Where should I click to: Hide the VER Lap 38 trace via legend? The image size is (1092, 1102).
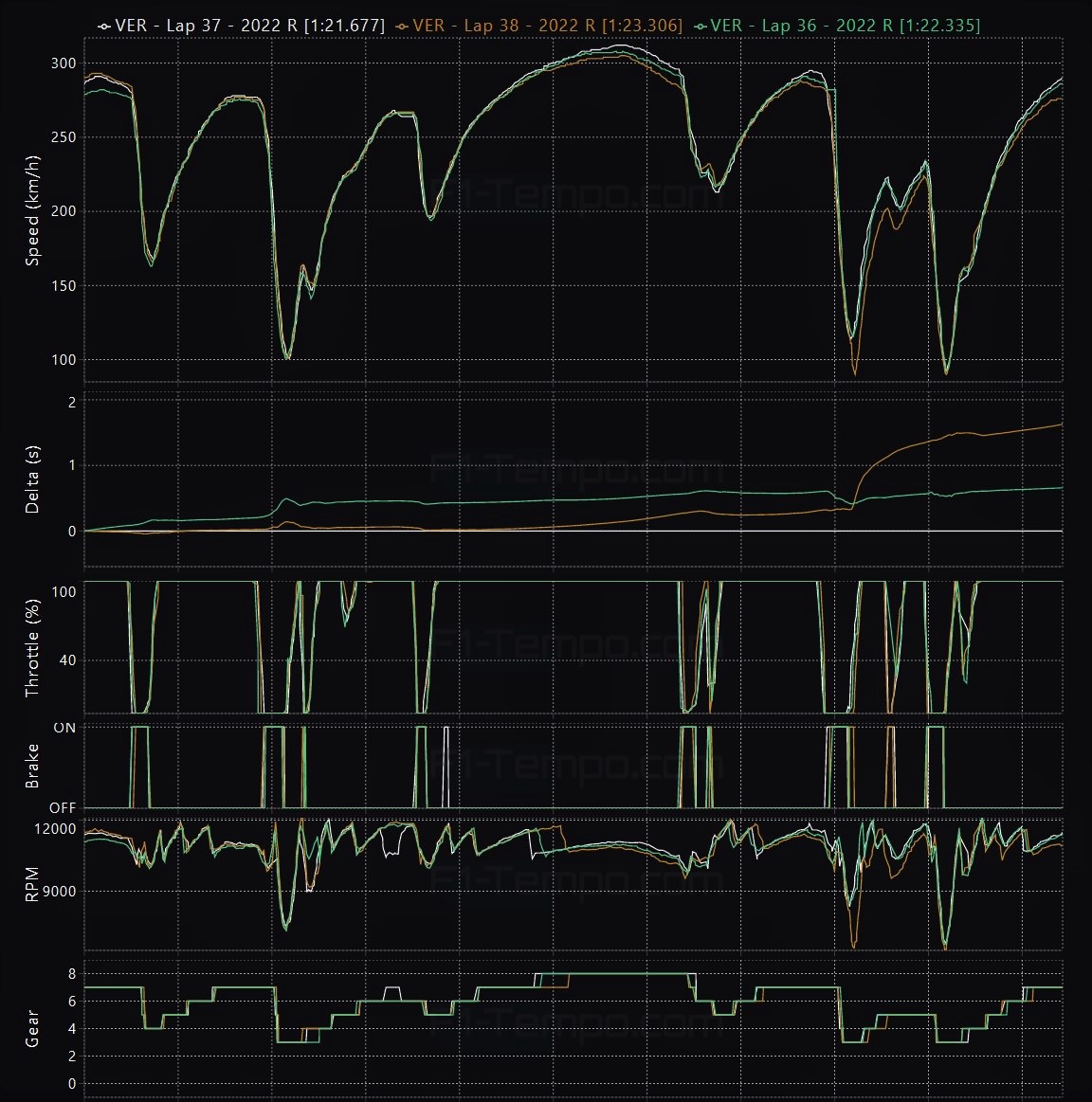pyautogui.click(x=548, y=26)
